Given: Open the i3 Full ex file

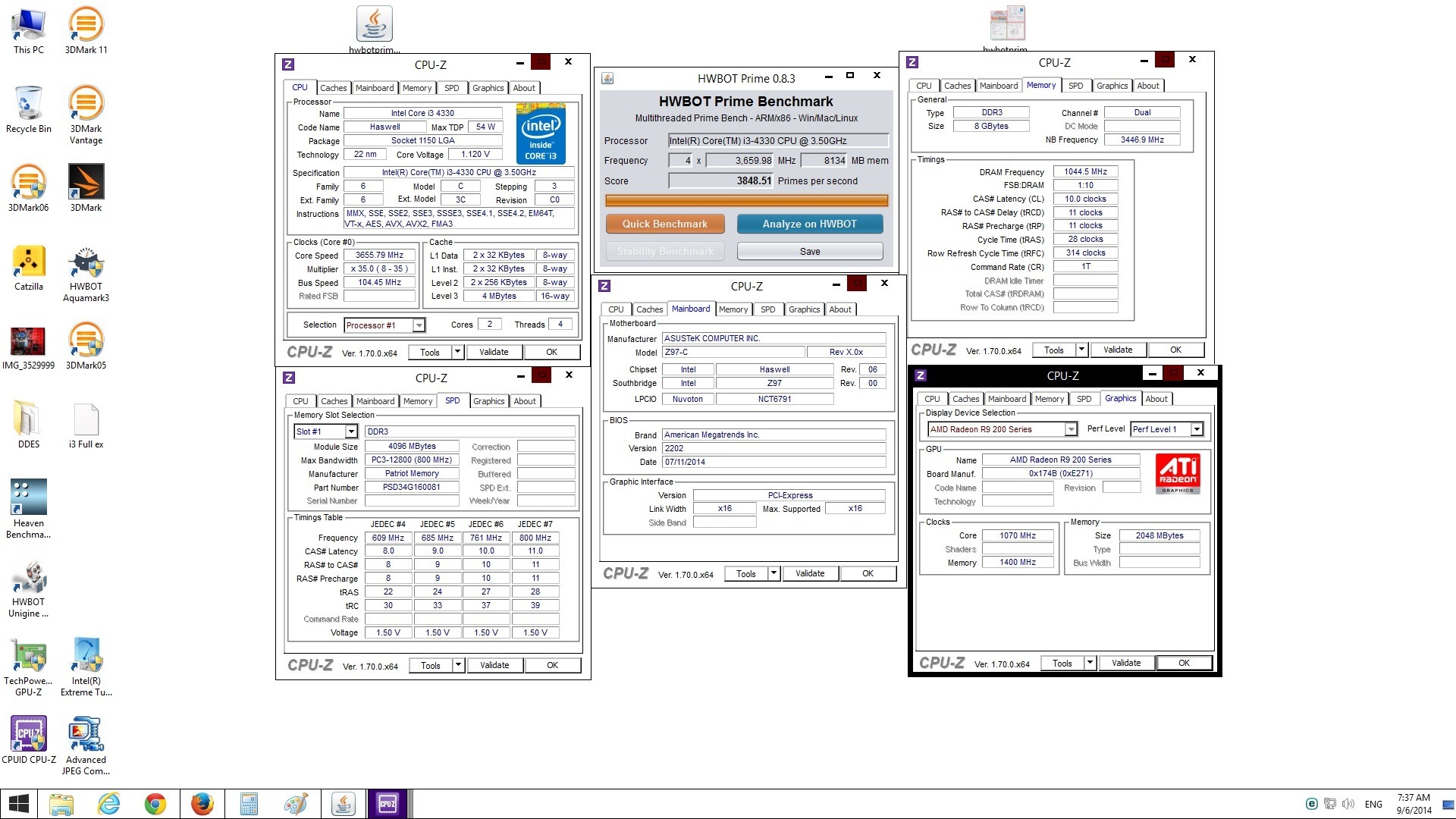Looking at the screenshot, I should coord(86,425).
